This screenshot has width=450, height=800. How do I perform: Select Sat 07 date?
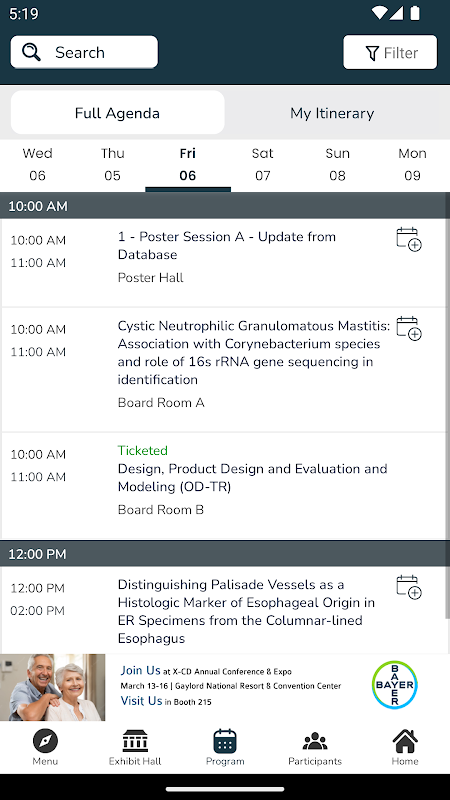click(x=263, y=164)
